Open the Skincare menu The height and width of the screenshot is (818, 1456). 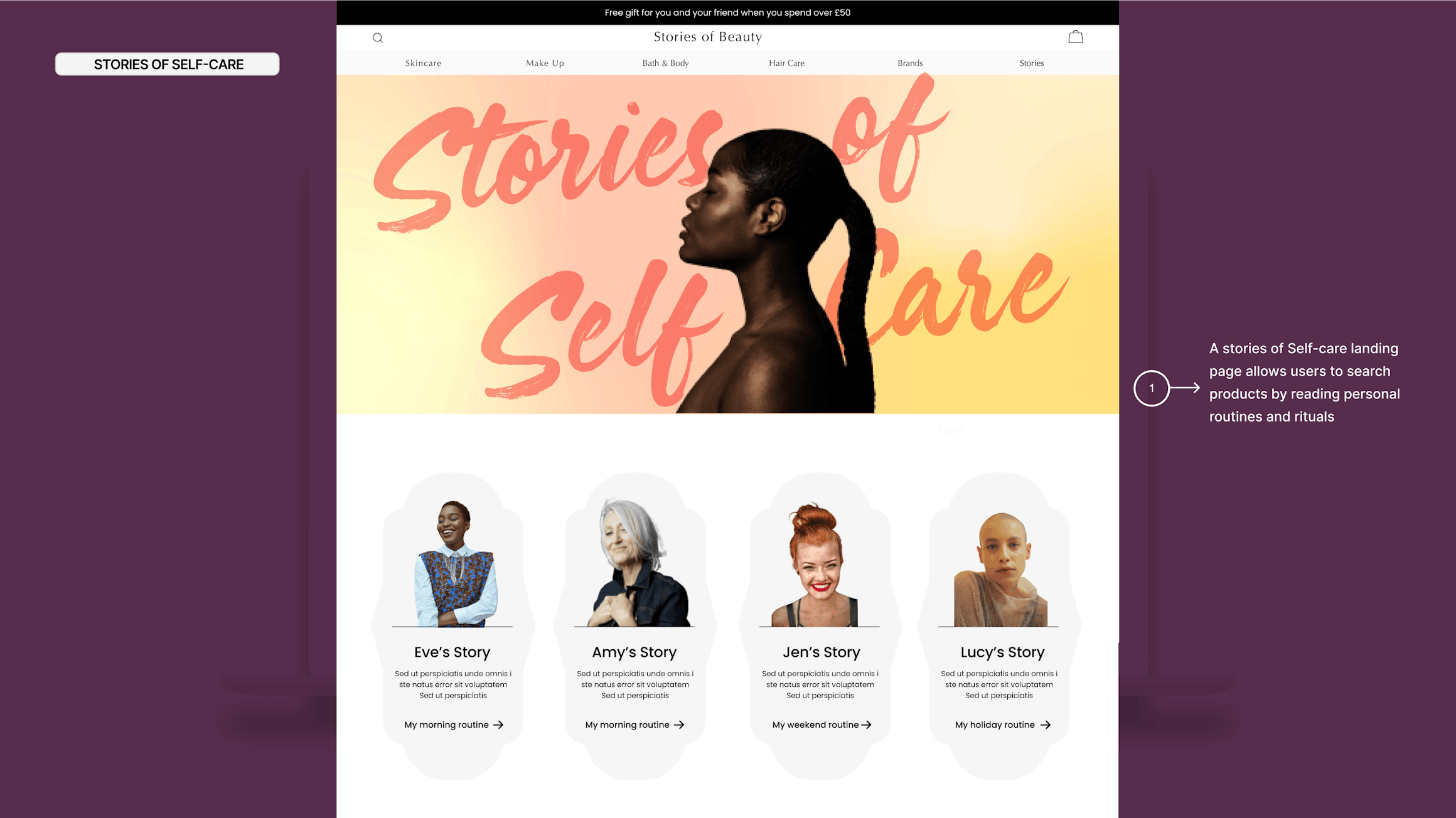click(x=424, y=63)
